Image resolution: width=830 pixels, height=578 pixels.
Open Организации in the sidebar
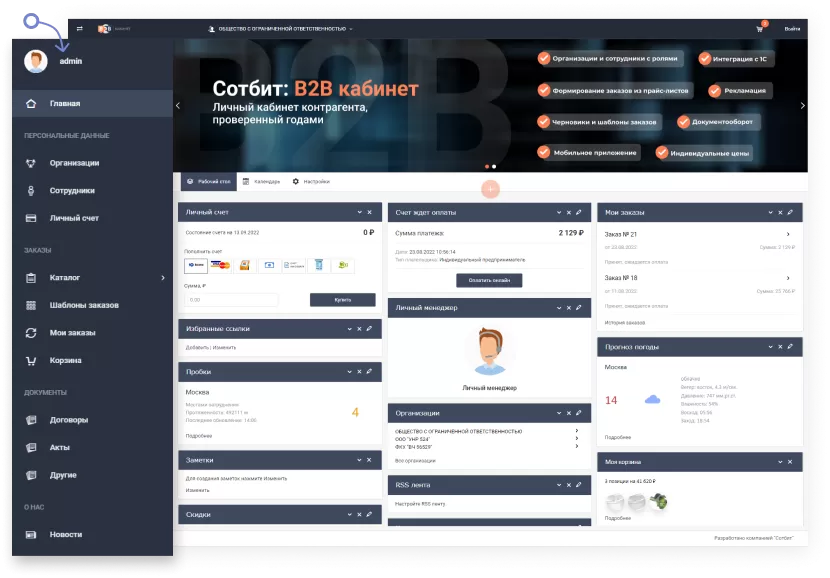pos(74,163)
